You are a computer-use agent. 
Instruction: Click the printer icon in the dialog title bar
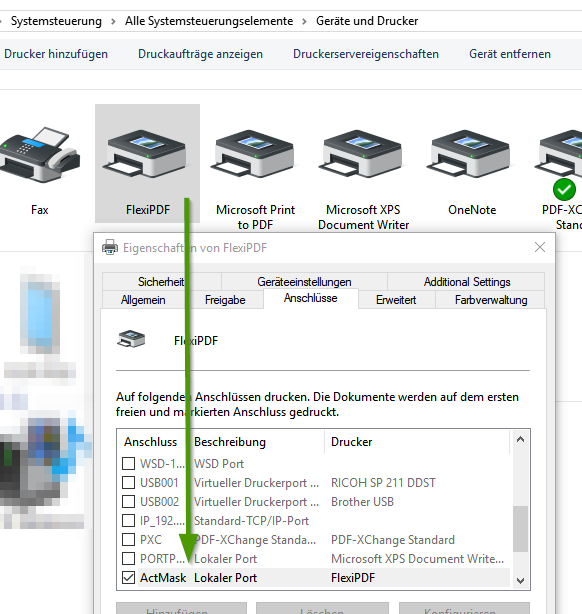coord(110,247)
